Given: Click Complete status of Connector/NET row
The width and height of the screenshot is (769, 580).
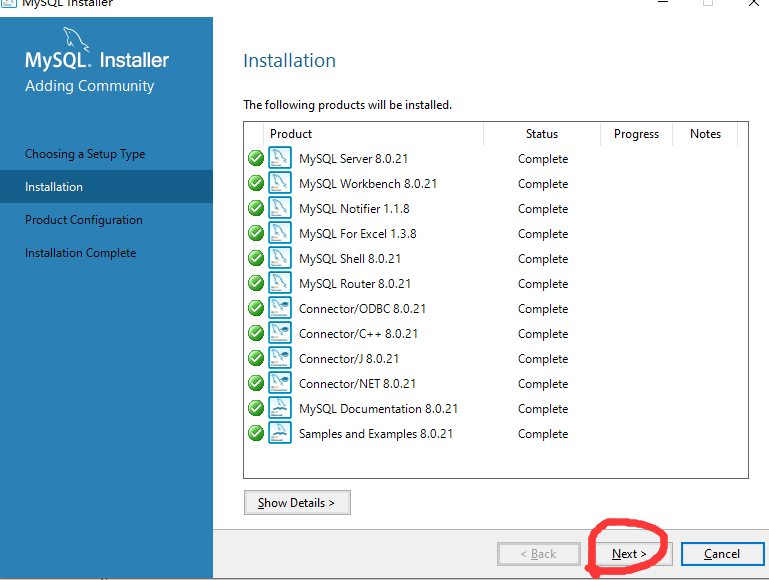Looking at the screenshot, I should 543,384.
